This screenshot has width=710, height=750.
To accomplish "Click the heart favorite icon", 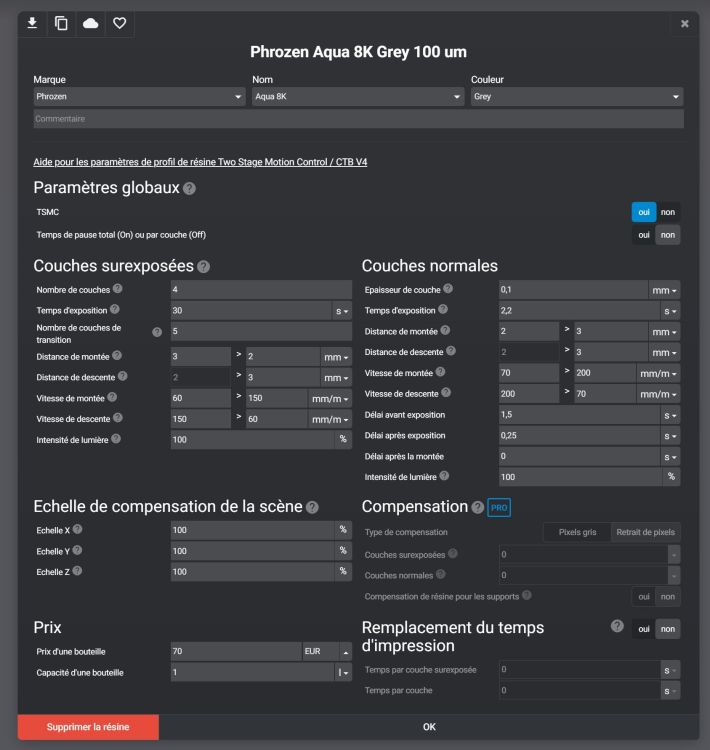I will point(119,23).
